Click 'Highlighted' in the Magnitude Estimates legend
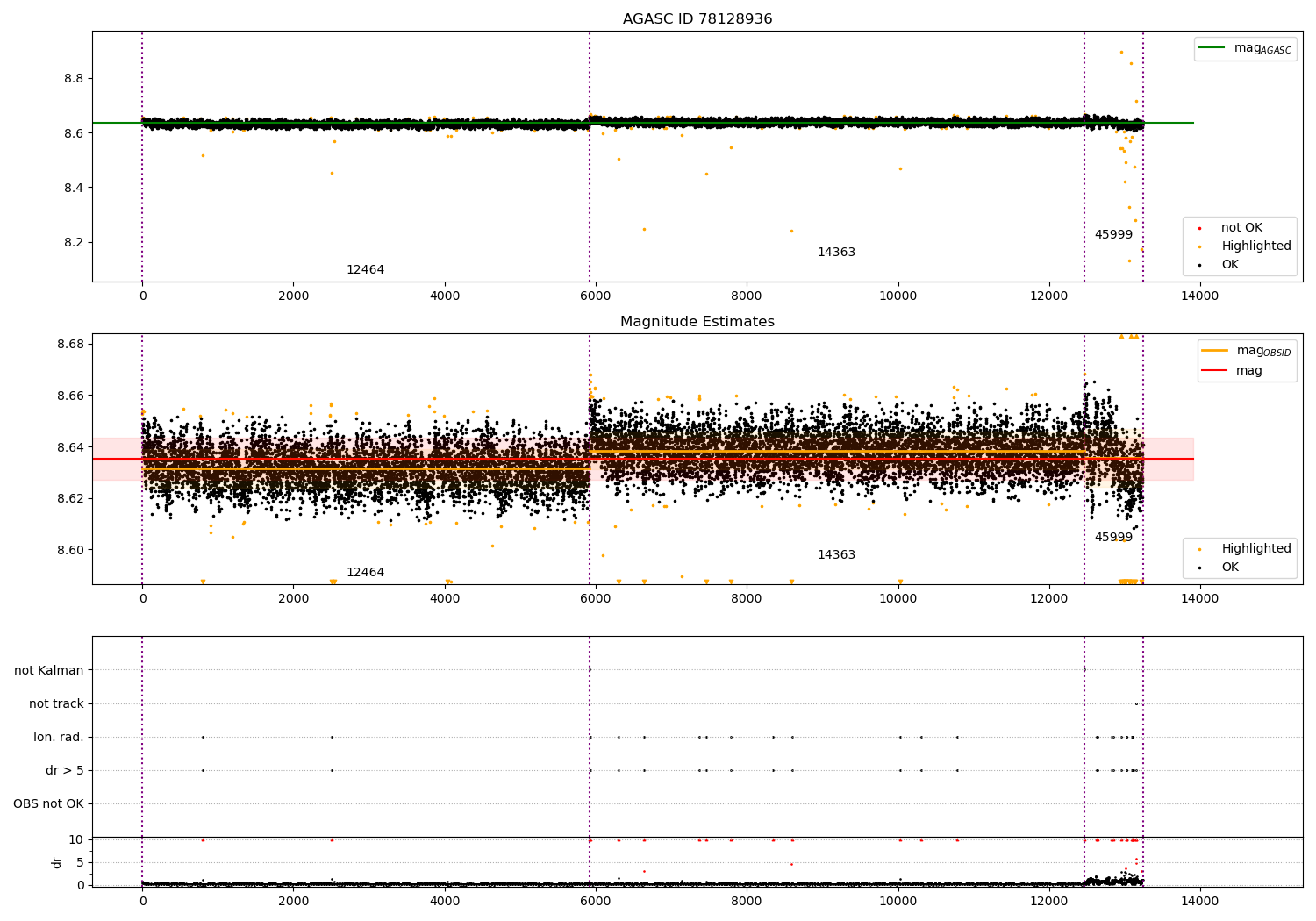The width and height of the screenshot is (1316, 921). click(1243, 549)
